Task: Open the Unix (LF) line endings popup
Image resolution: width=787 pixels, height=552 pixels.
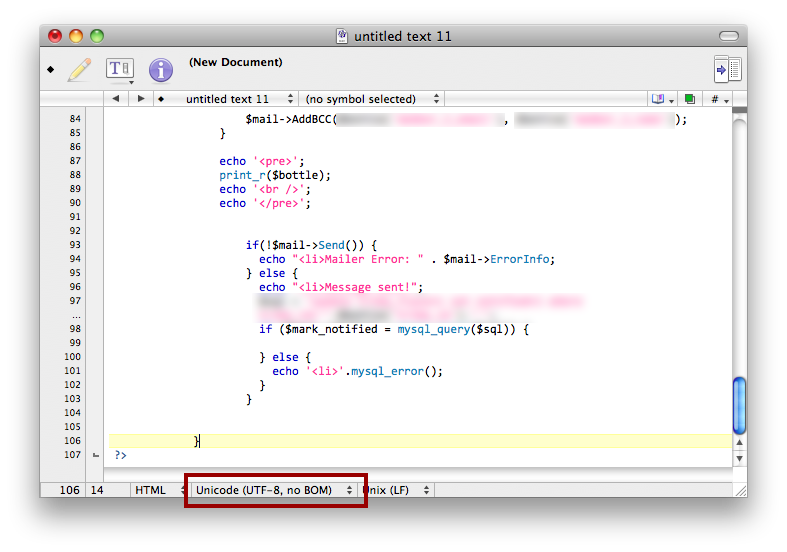Action: [x=397, y=490]
